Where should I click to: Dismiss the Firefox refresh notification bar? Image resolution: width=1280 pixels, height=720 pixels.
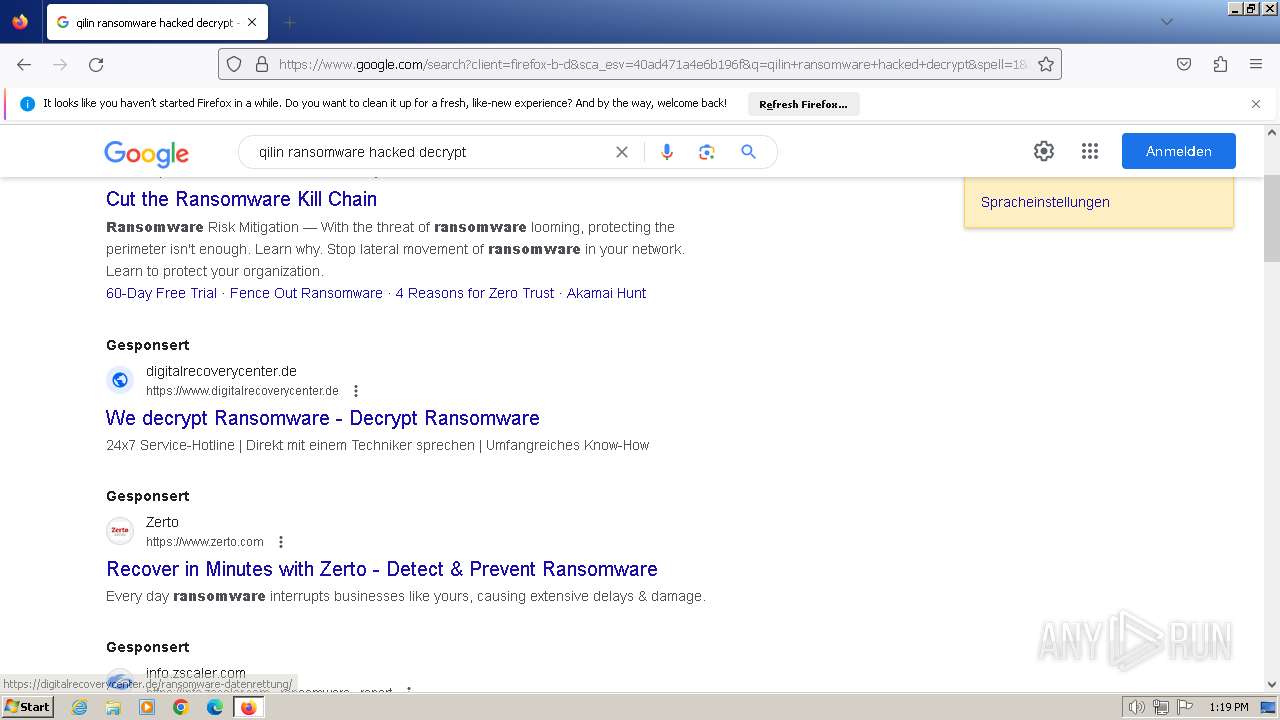[x=1256, y=104]
